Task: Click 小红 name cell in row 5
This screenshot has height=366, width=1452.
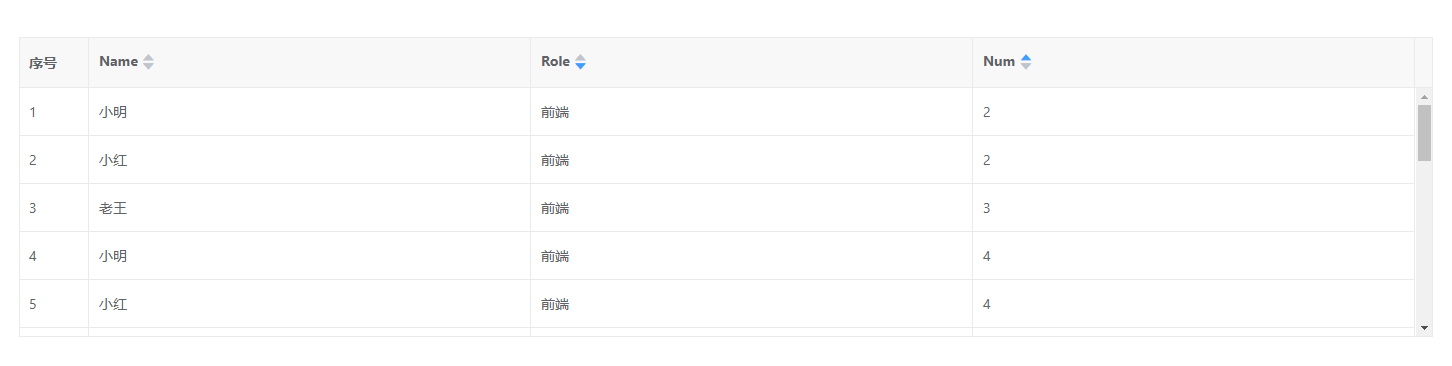Action: tap(309, 304)
